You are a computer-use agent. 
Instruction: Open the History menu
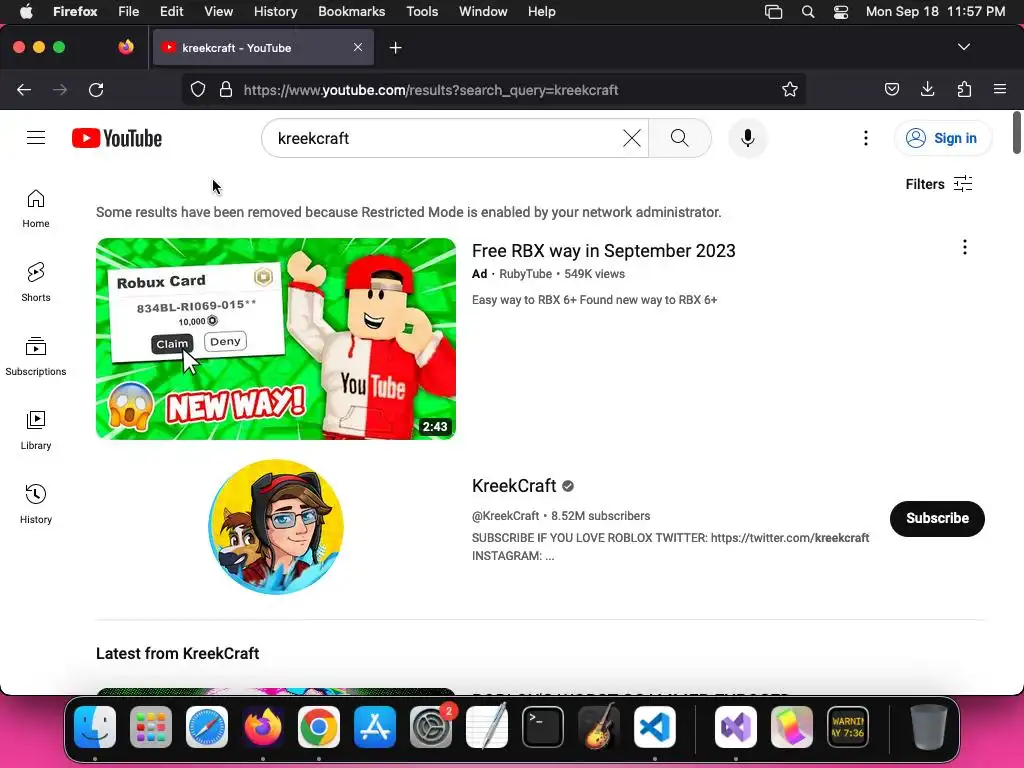click(x=275, y=12)
